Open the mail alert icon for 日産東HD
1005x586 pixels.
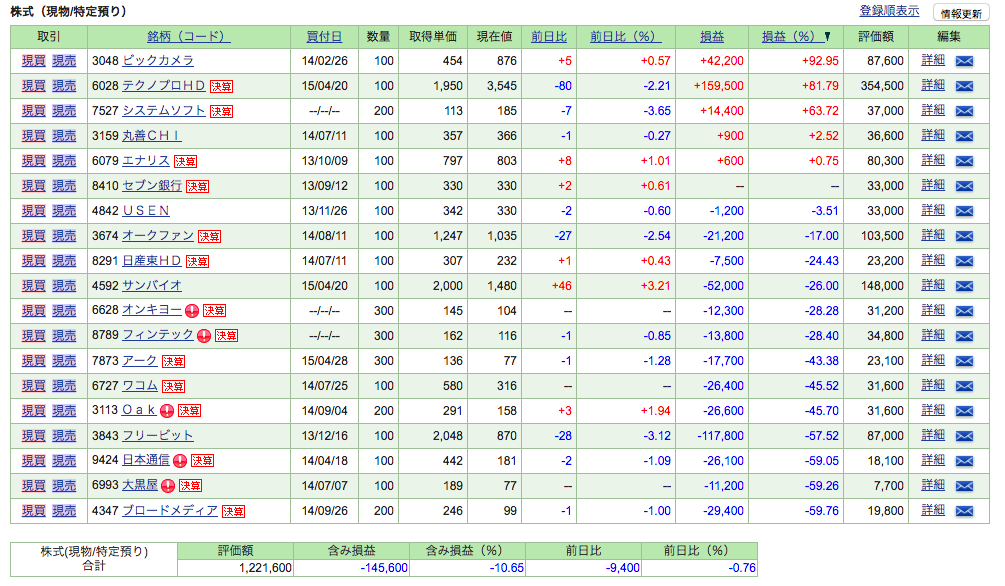pyautogui.click(x=964, y=261)
